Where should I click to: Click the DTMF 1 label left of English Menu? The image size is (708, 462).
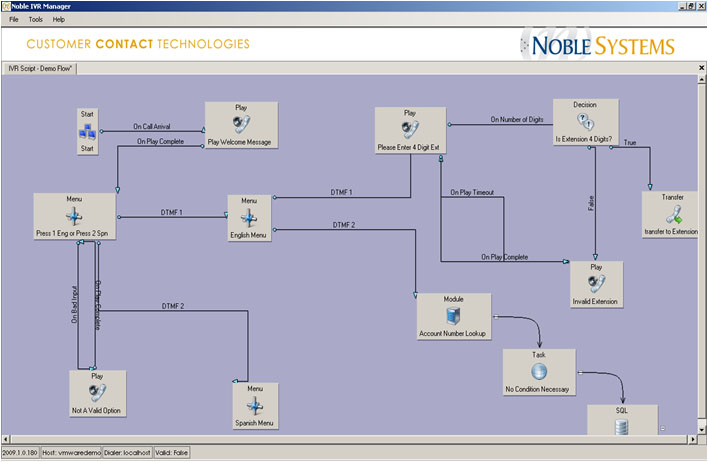pos(172,212)
